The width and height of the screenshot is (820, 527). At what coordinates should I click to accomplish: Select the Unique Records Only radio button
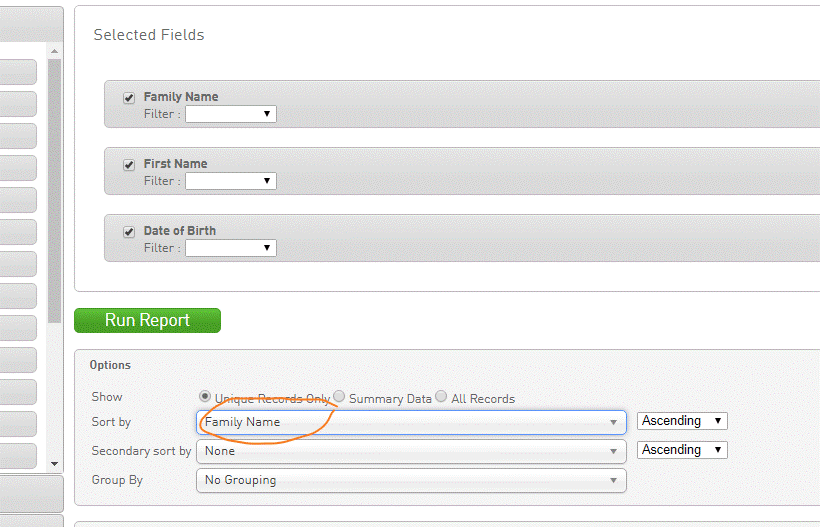click(206, 397)
